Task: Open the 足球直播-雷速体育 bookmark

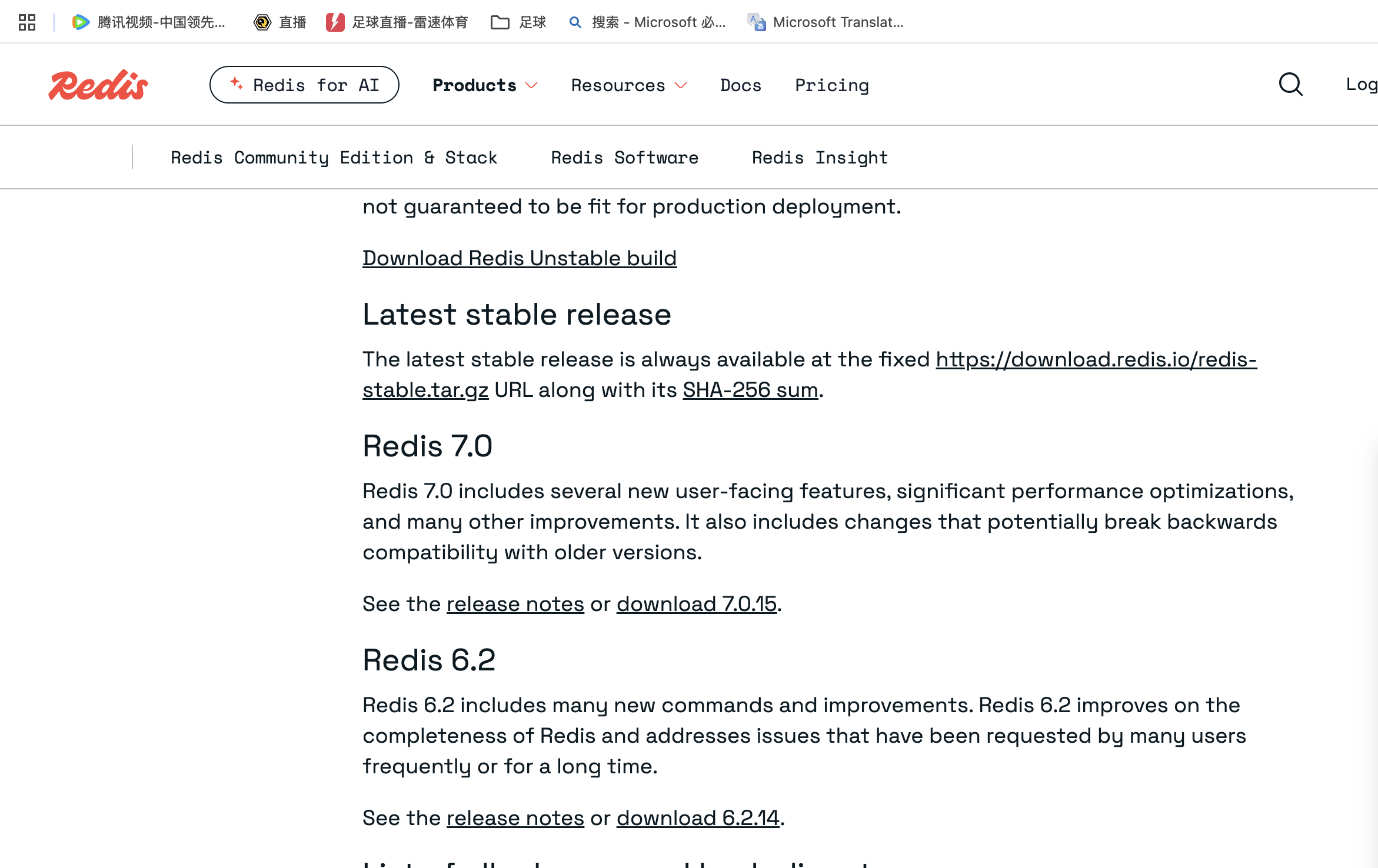Action: (397, 22)
